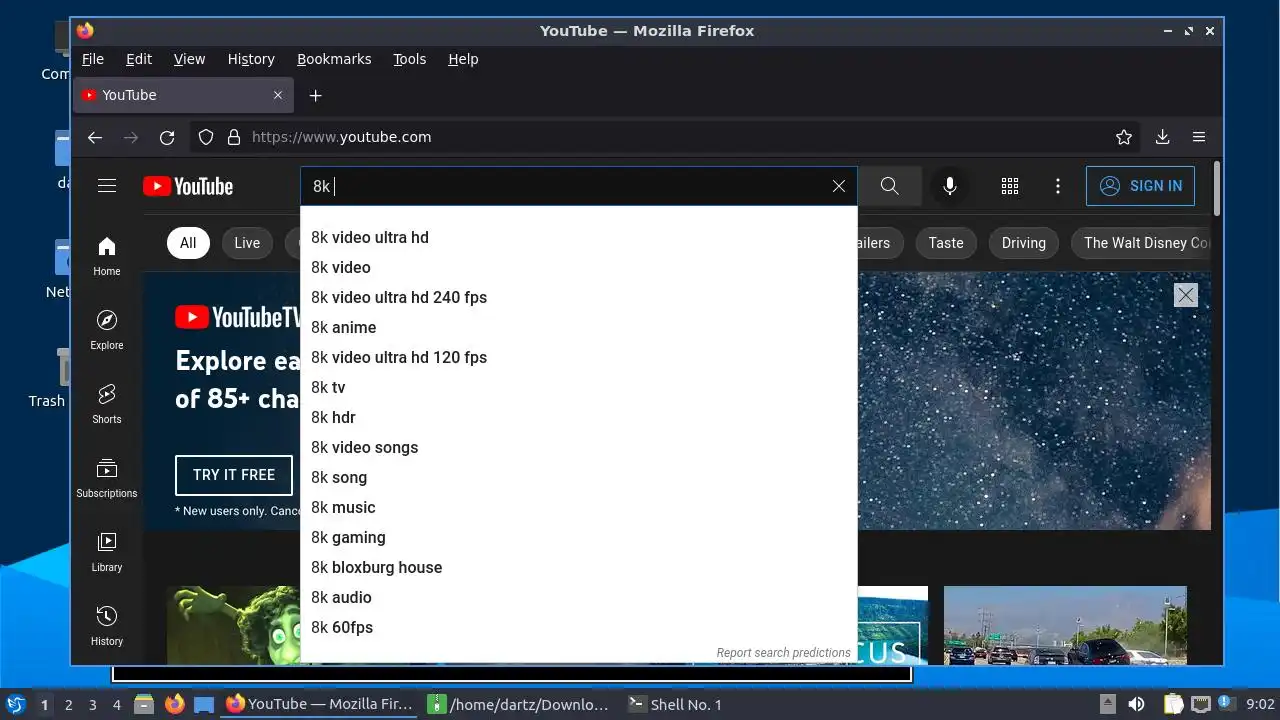The height and width of the screenshot is (720, 1280).
Task: Choose suggestion 8k bloxburg house
Action: (579, 567)
